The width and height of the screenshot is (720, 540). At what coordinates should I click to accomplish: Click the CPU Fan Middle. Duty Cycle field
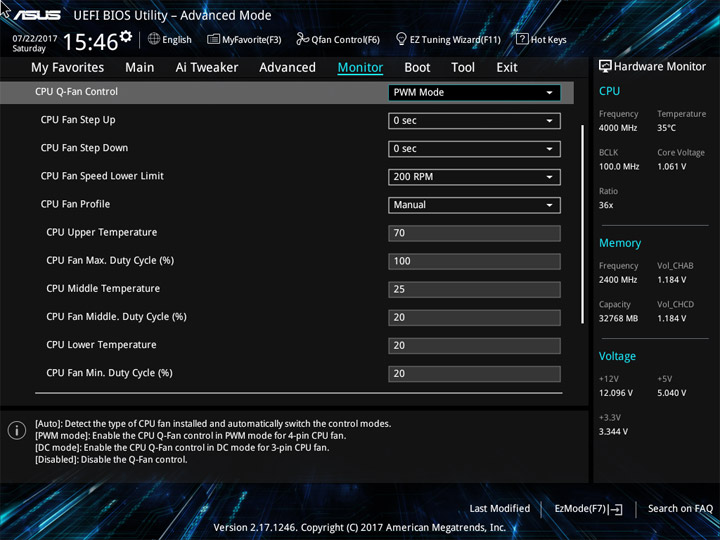pyautogui.click(x=474, y=317)
